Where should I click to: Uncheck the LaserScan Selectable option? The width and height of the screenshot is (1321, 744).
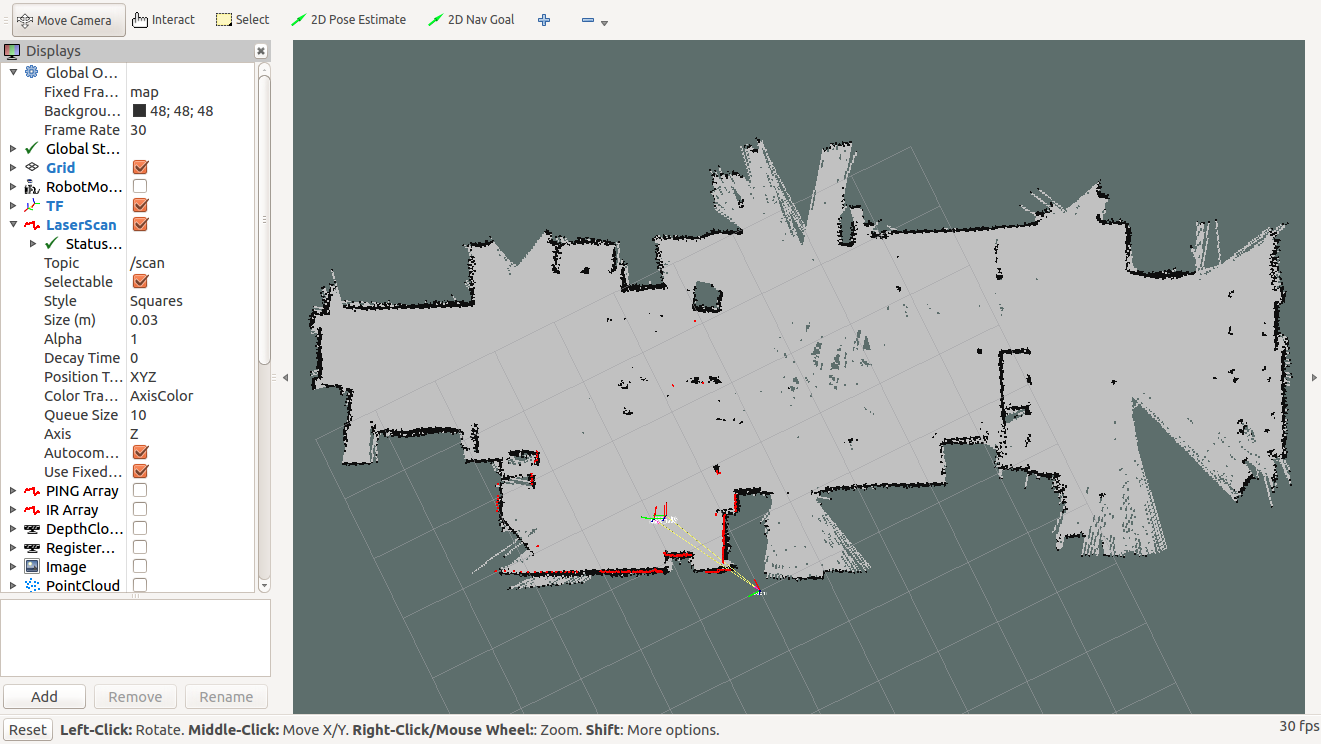click(140, 282)
